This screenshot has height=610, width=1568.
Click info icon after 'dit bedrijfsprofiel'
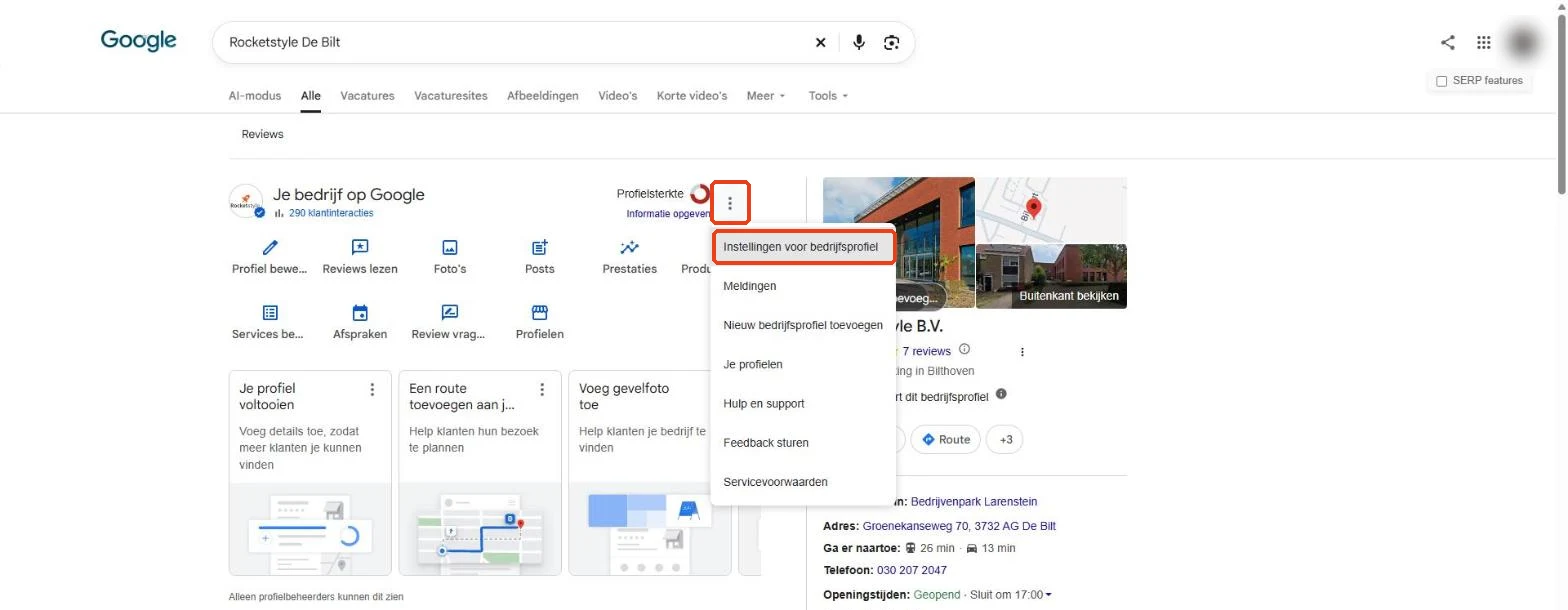[x=1001, y=394]
